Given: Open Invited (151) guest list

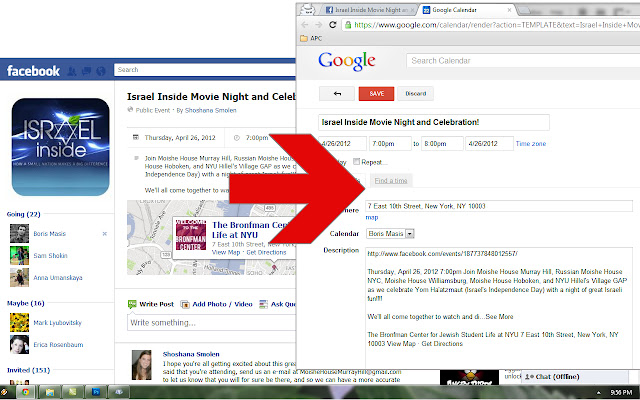Looking at the screenshot, I should [x=29, y=370].
